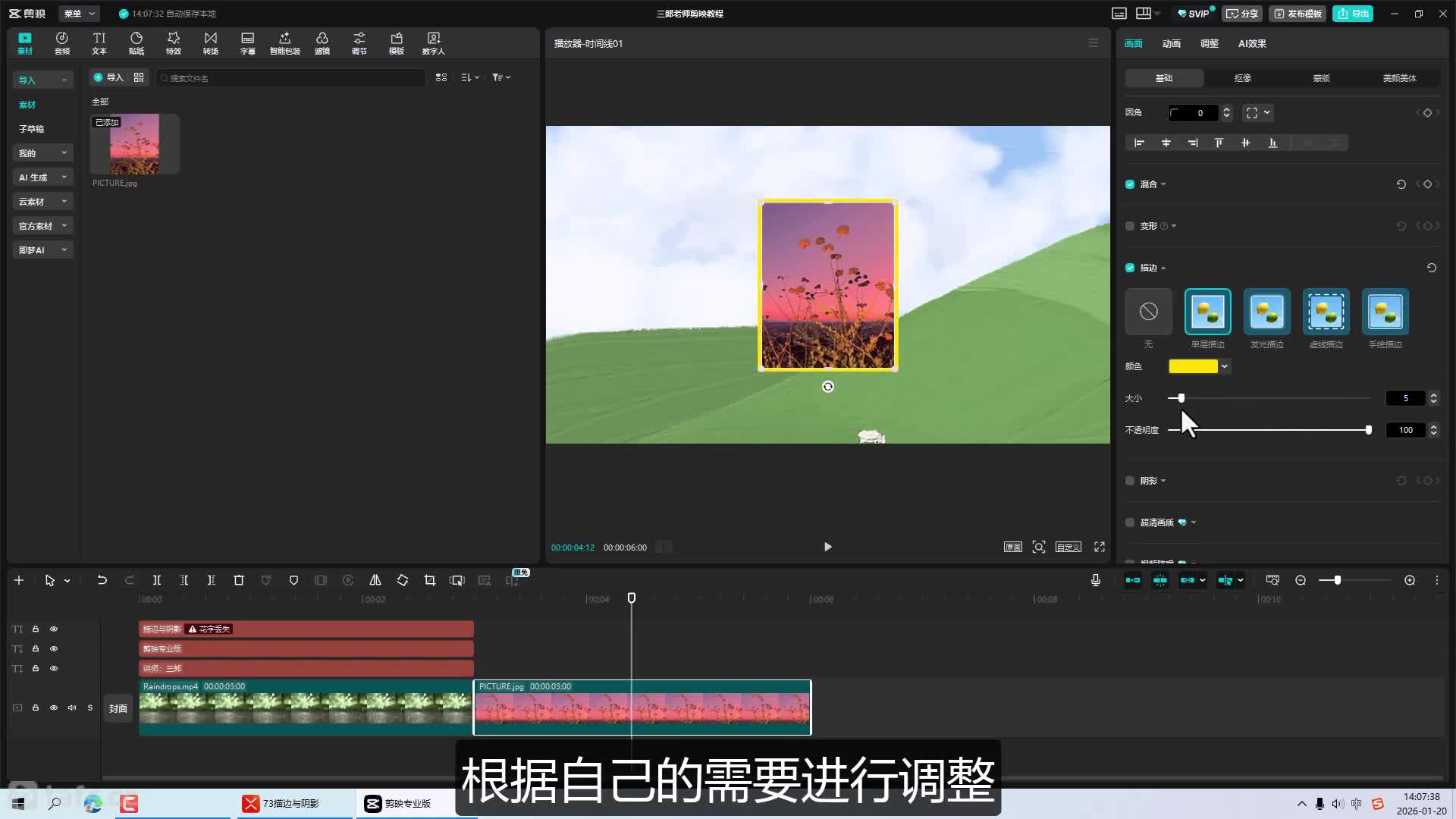This screenshot has height=819, width=1456.
Task: Open the 转场 transitions panel
Action: (211, 43)
